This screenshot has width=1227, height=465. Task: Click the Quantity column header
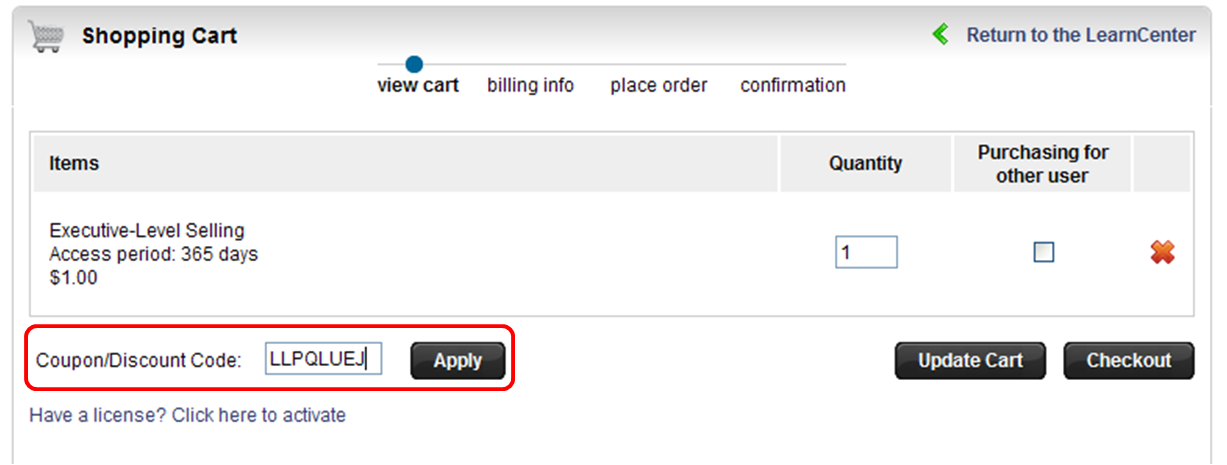click(x=866, y=163)
